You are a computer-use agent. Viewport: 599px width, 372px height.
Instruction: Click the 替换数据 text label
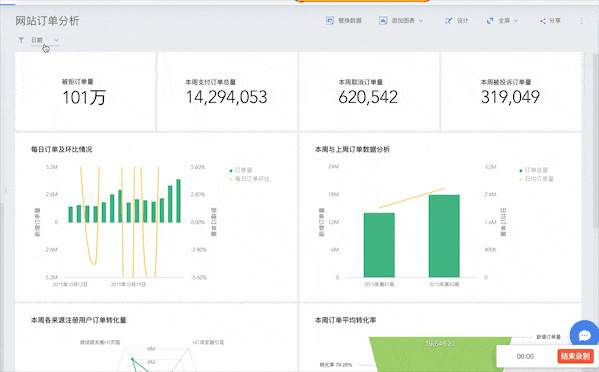(350, 21)
